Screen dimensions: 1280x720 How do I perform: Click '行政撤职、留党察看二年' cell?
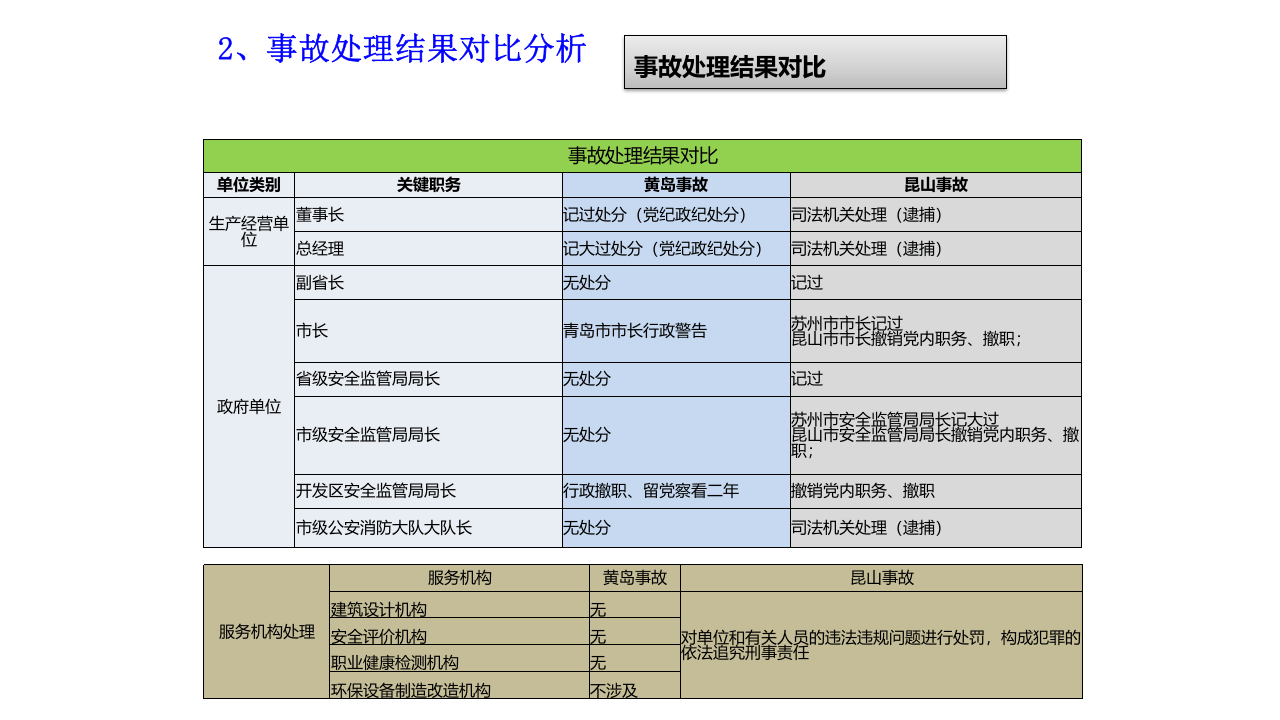tap(676, 491)
